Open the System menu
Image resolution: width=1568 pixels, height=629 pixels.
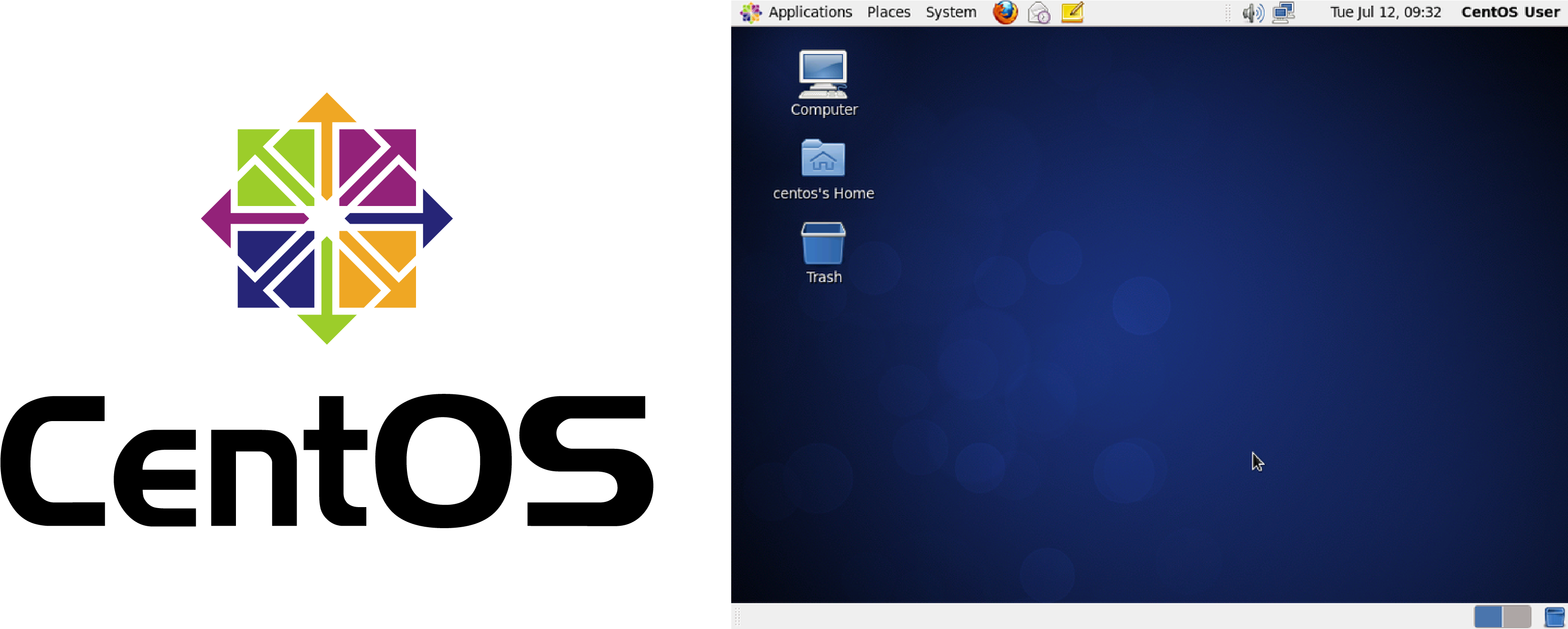(x=950, y=11)
